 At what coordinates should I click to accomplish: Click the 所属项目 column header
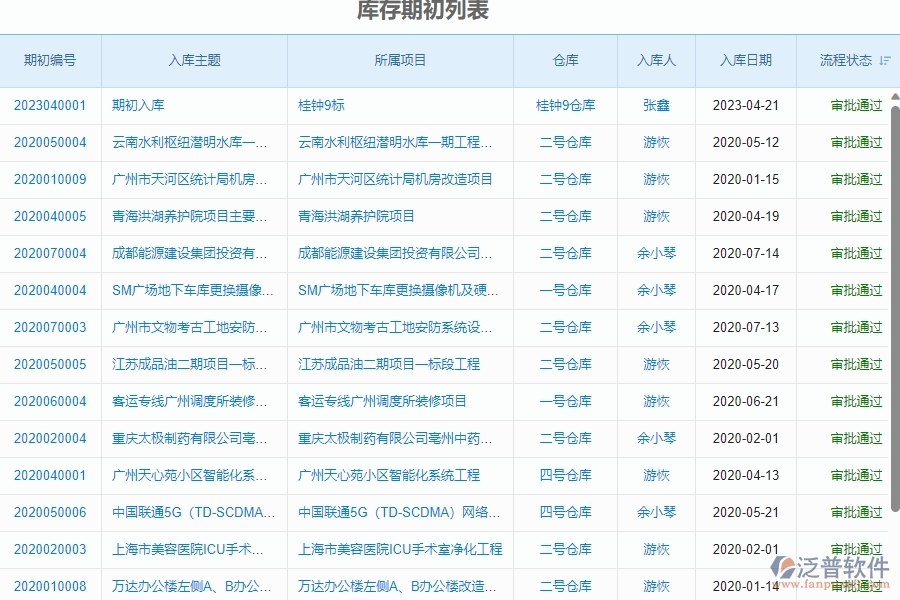[x=399, y=60]
